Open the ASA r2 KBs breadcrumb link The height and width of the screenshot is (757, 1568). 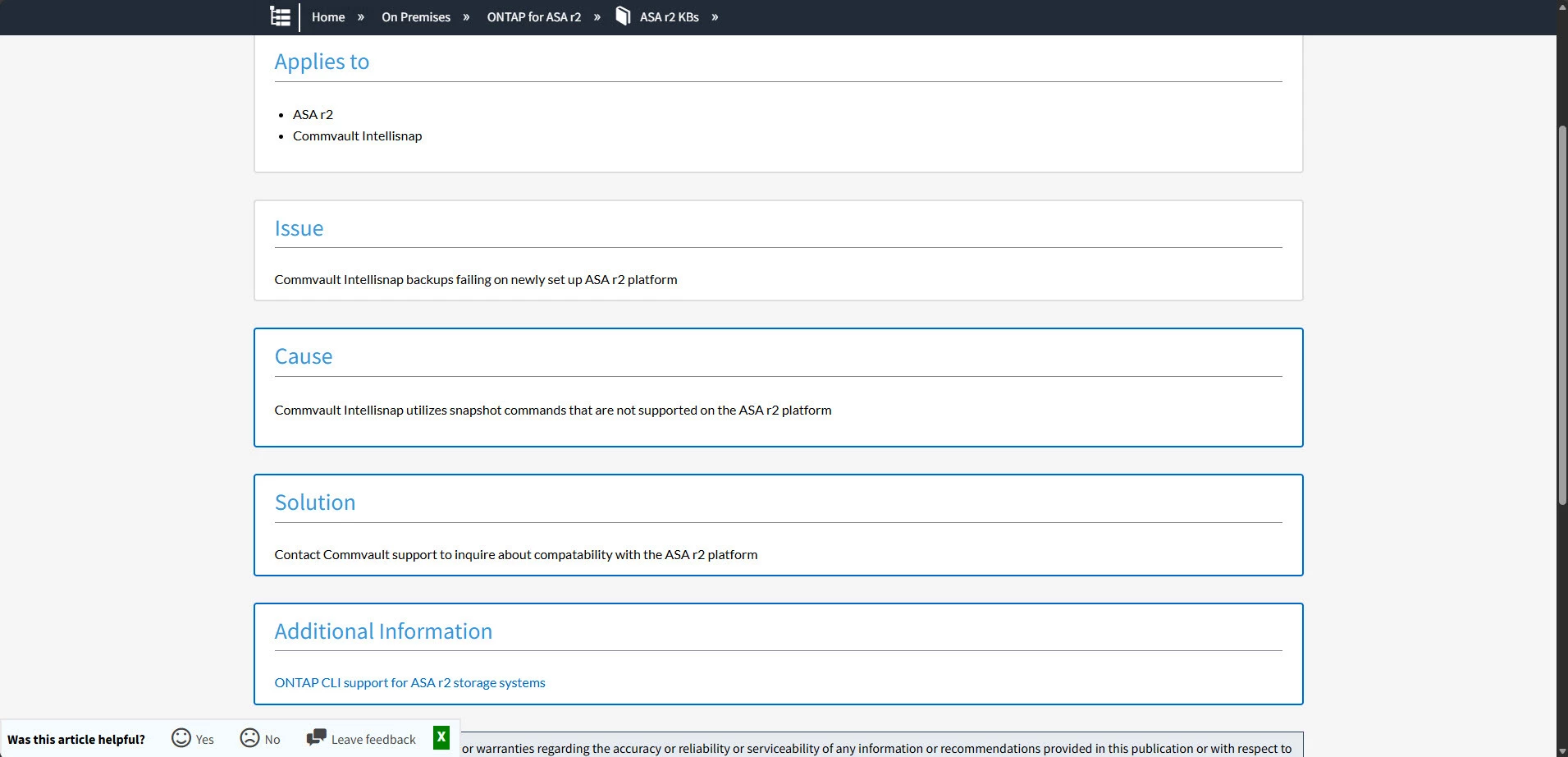(669, 17)
